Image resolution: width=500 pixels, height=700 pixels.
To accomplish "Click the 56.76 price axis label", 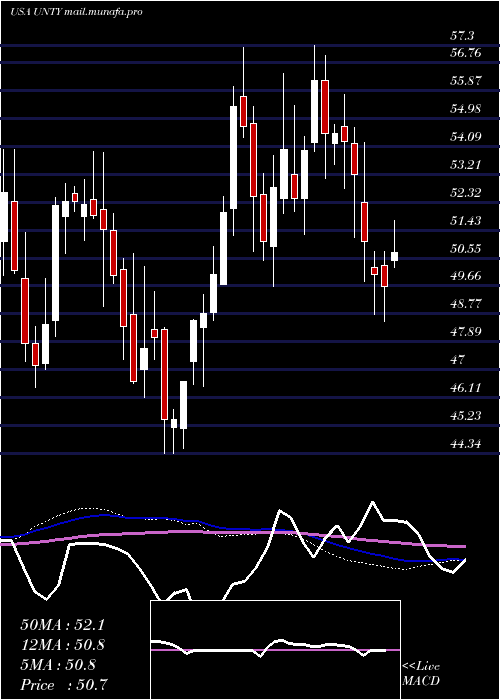I will click(x=466, y=53).
